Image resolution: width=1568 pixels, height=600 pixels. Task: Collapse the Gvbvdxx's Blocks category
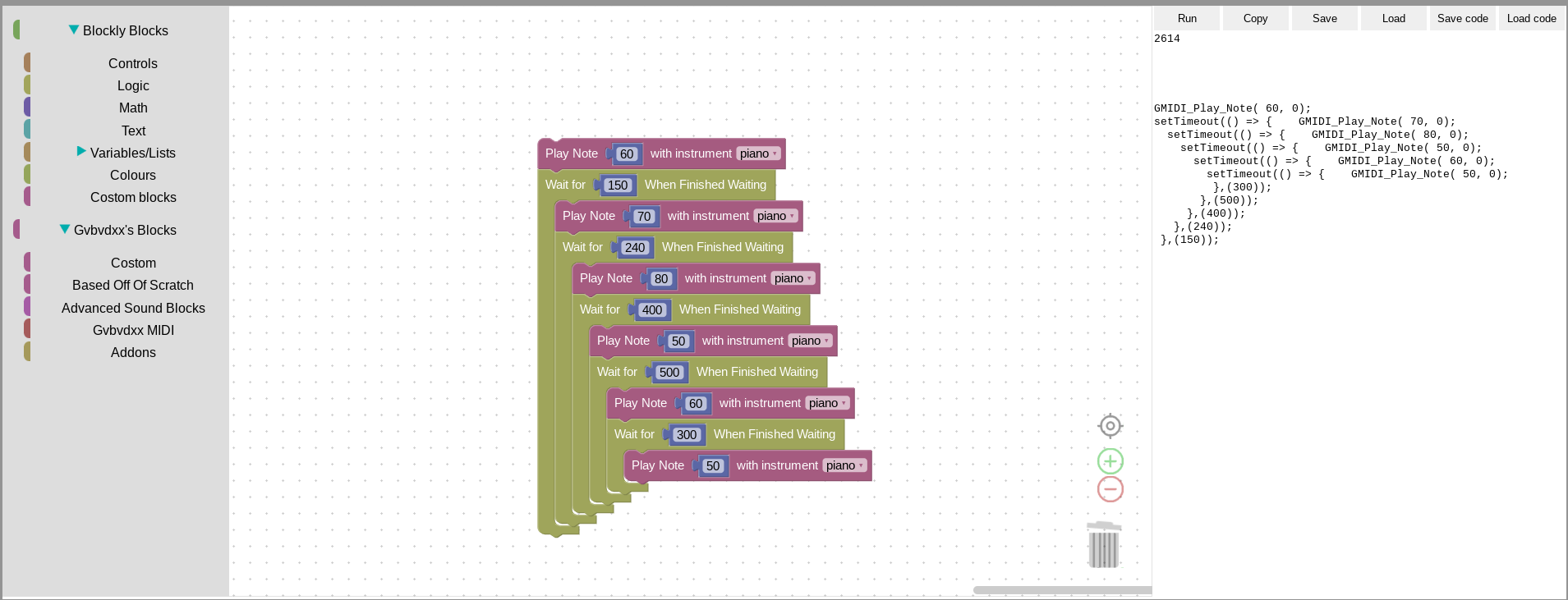65,230
